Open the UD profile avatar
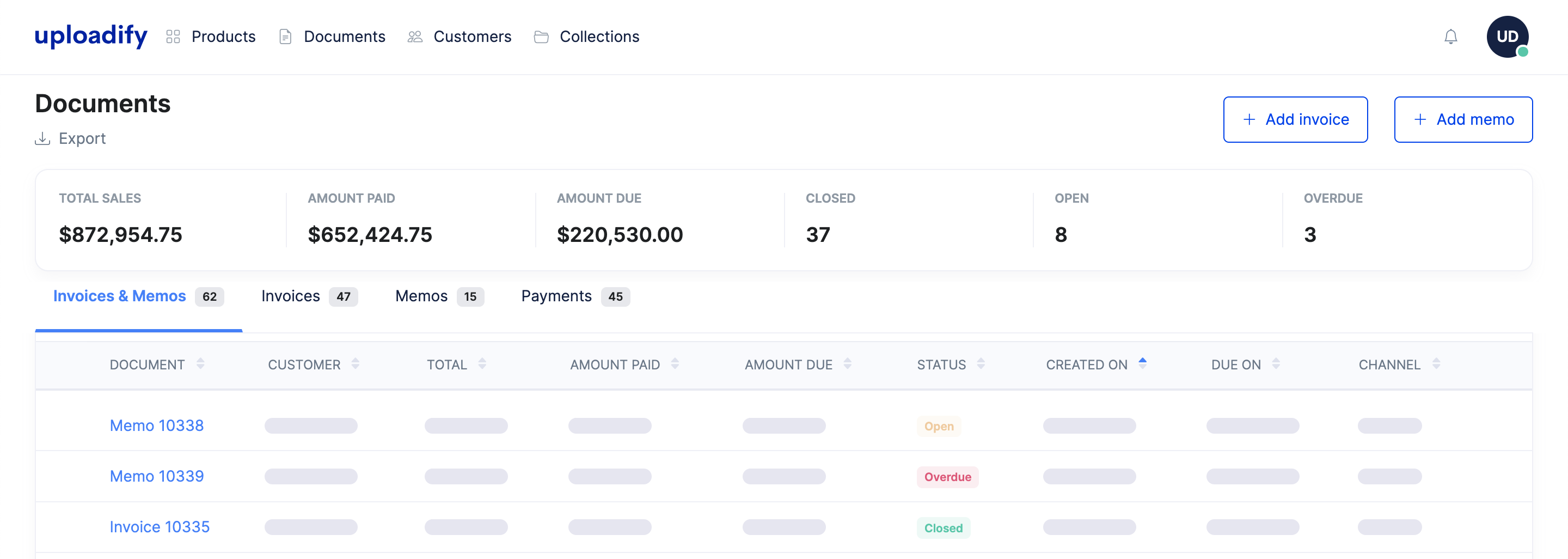Screen dimensions: 1568x559 (1506, 37)
